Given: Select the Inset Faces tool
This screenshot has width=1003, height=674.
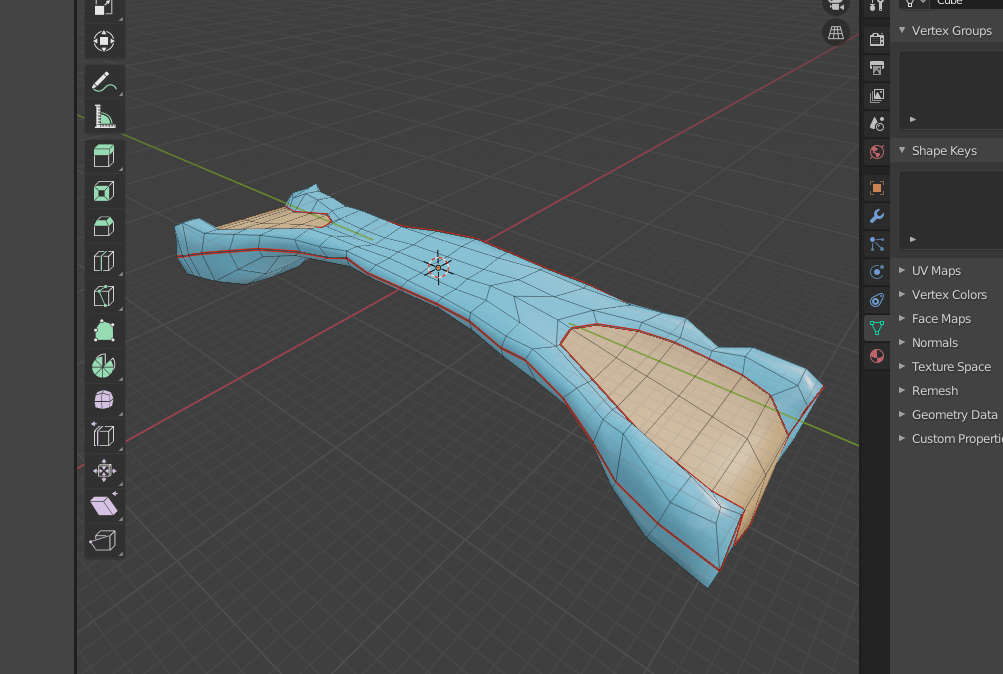Looking at the screenshot, I should tap(104, 191).
